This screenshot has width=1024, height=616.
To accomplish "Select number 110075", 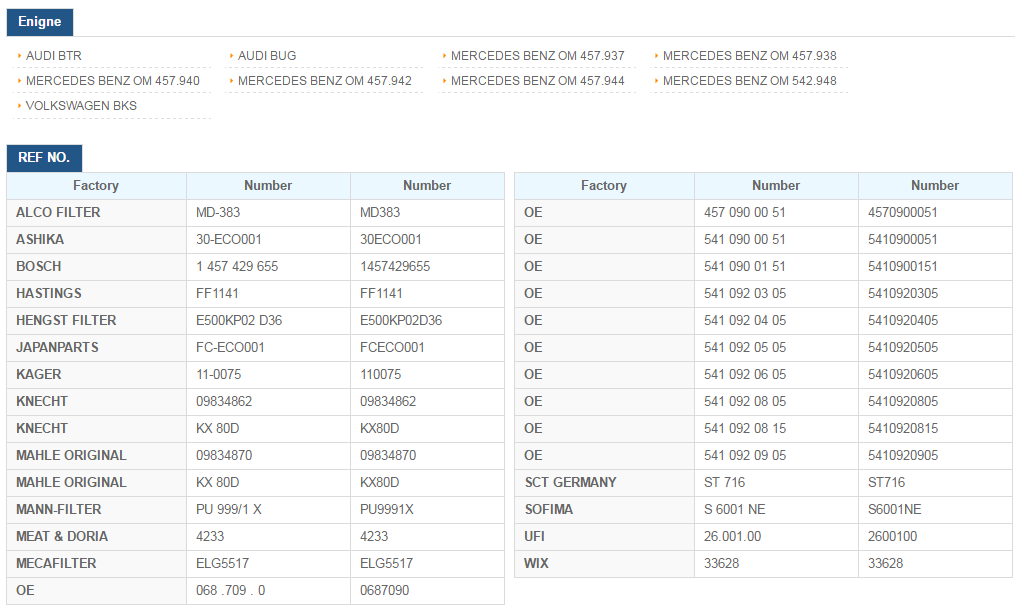I will [380, 375].
